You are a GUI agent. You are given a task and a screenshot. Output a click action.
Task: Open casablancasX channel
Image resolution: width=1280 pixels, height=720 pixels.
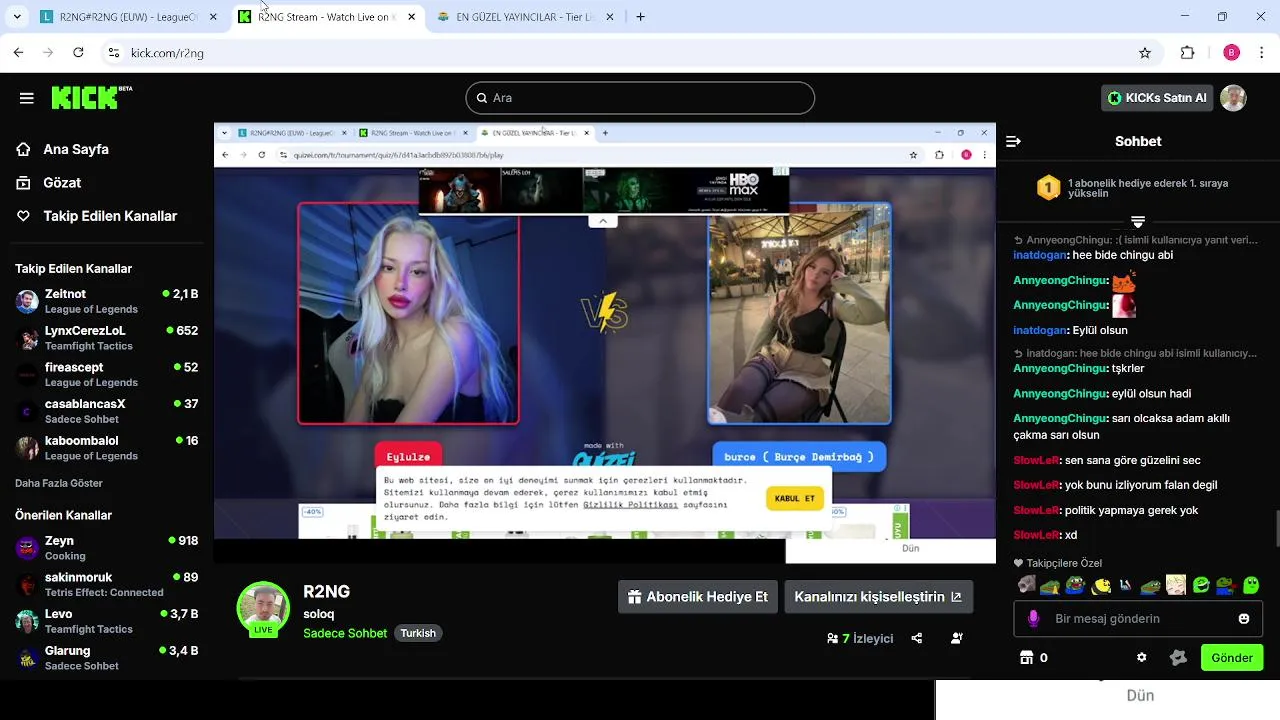coord(106,411)
